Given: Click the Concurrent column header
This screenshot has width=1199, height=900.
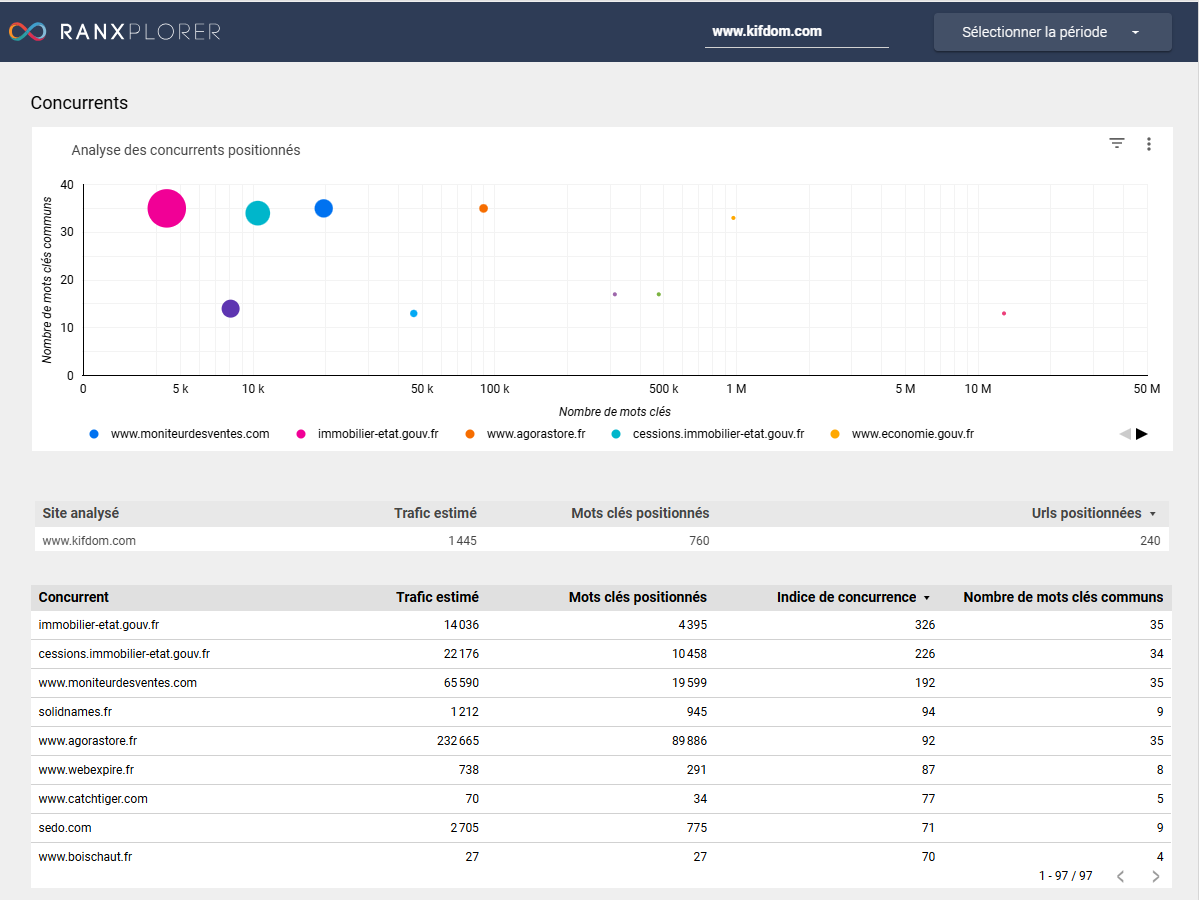Looking at the screenshot, I should click(x=73, y=597).
